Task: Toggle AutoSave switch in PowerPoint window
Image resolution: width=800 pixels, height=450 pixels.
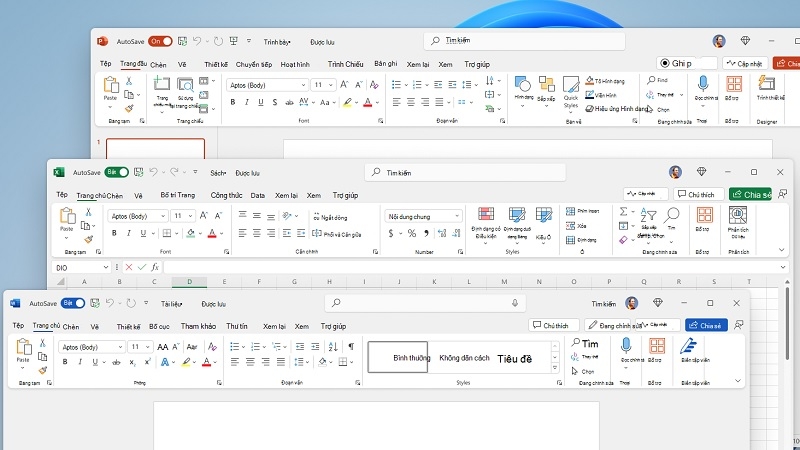Action: pyautogui.click(x=160, y=41)
